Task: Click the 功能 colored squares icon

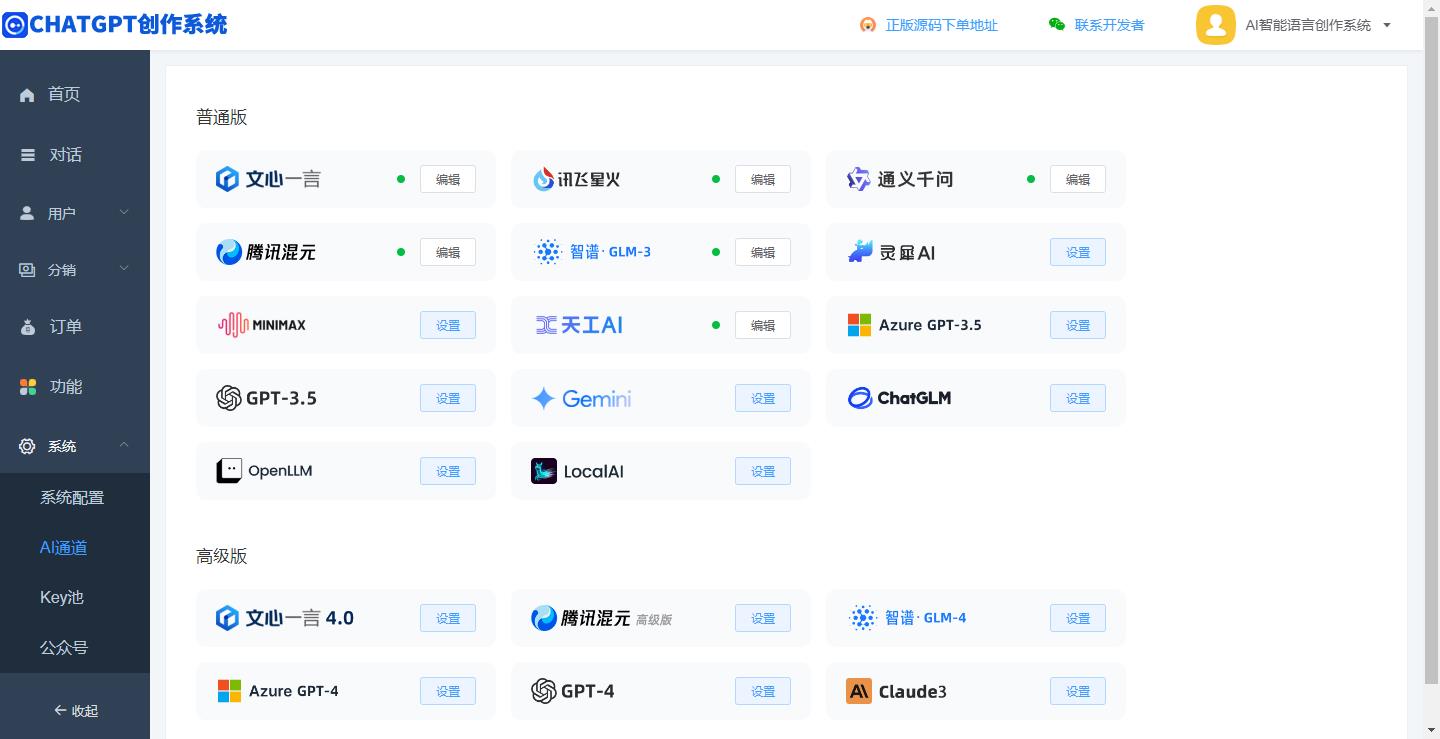Action: coord(28,387)
